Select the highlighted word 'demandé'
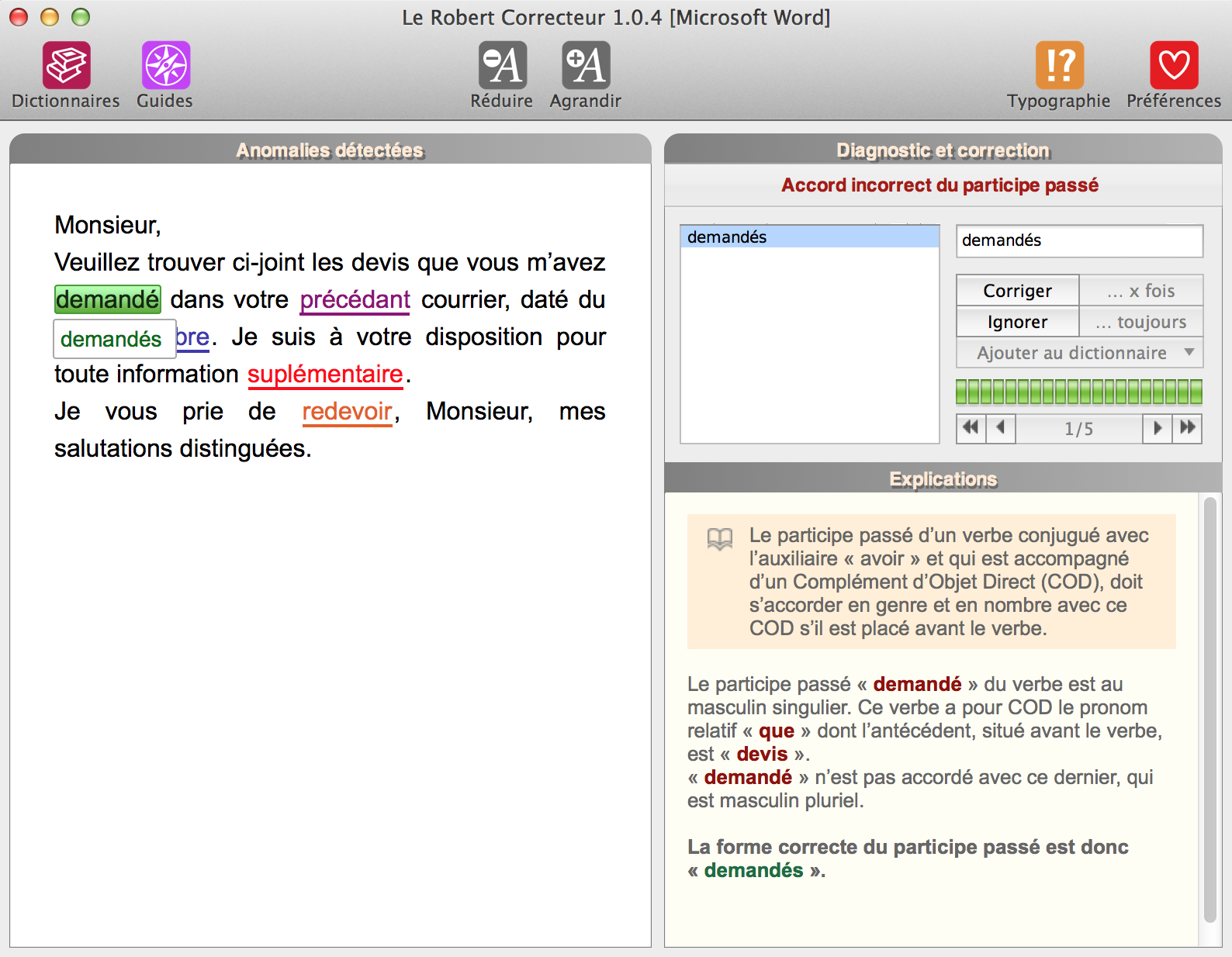Screen dimensions: 1232x957 (x=108, y=299)
